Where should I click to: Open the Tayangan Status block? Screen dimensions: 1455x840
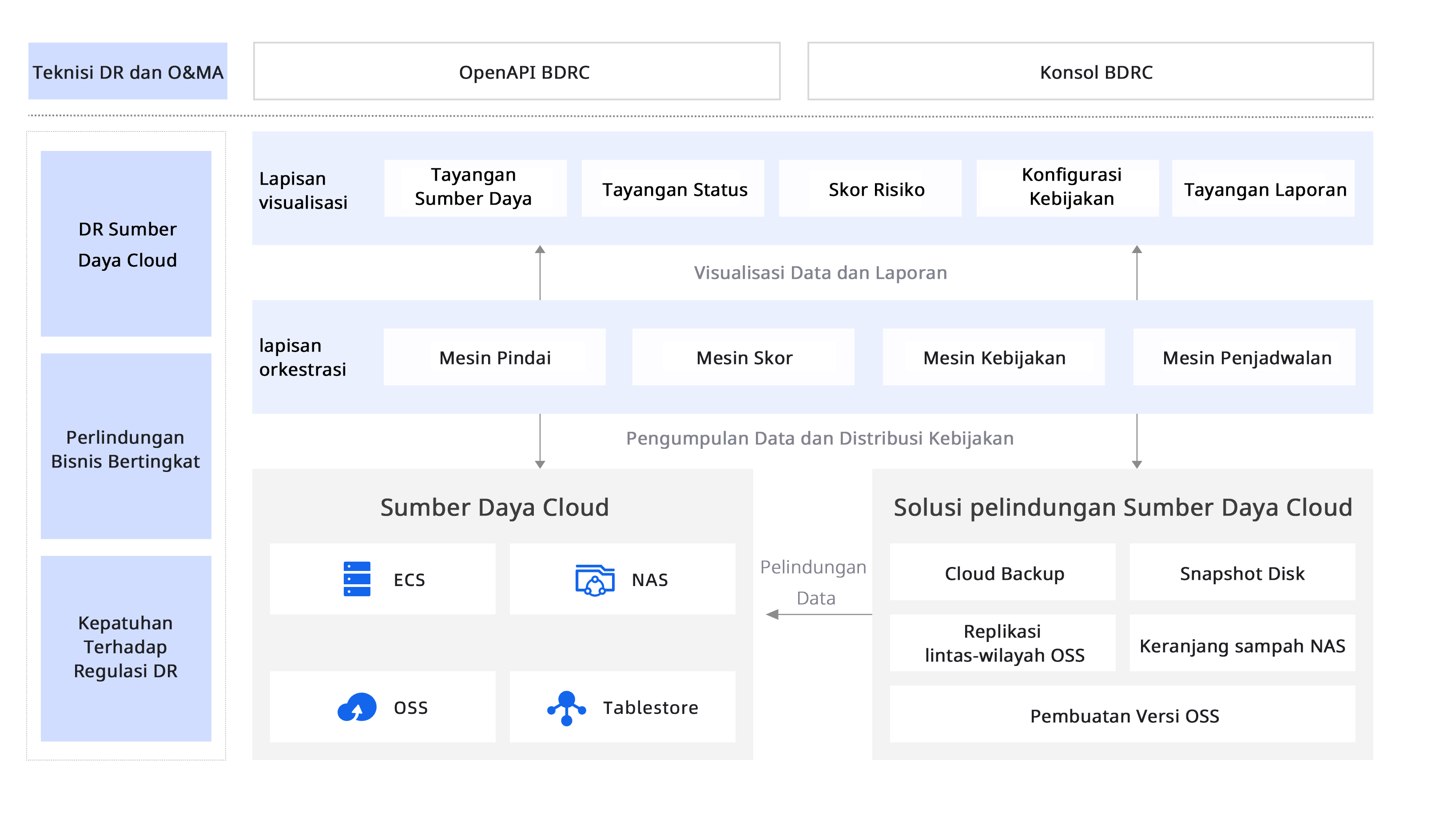click(x=672, y=189)
